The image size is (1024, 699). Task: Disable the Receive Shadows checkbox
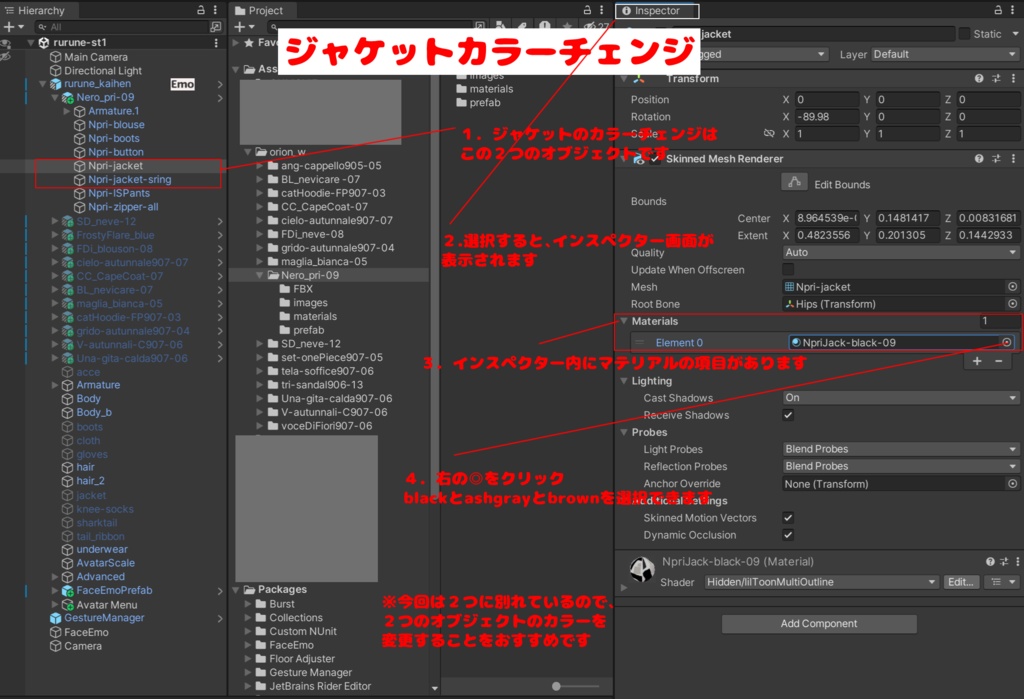pos(789,415)
